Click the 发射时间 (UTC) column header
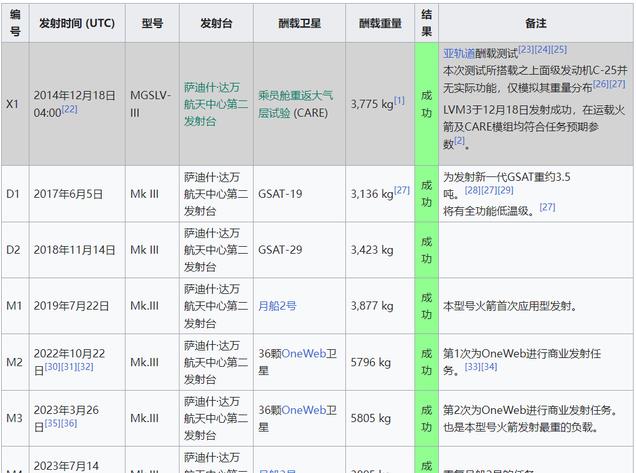Image resolution: width=636 pixels, height=473 pixels. (77, 23)
